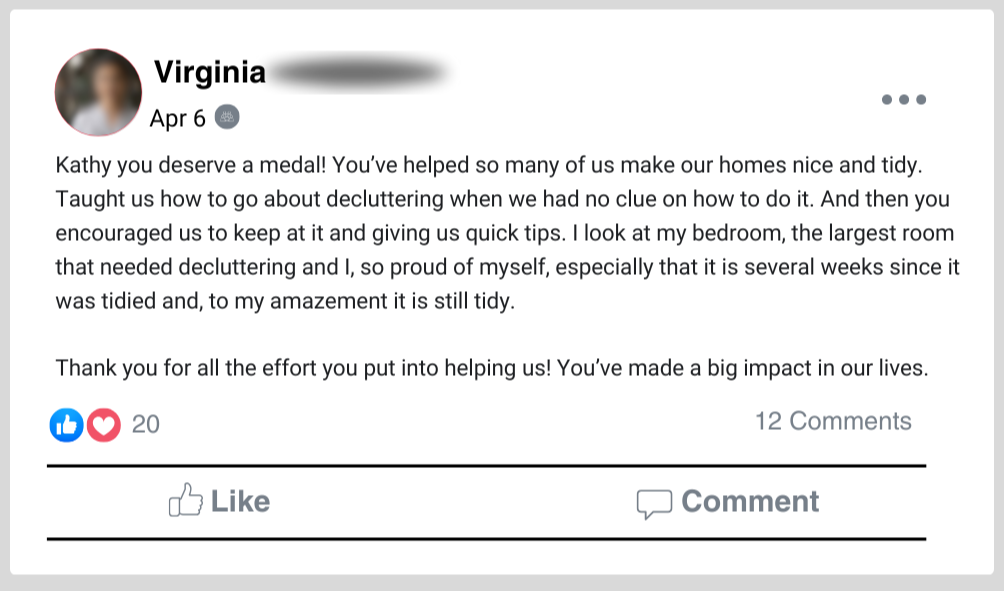Click the line "was tidied and, to my amazement"
The width and height of the screenshot is (1004, 591).
tap(285, 301)
